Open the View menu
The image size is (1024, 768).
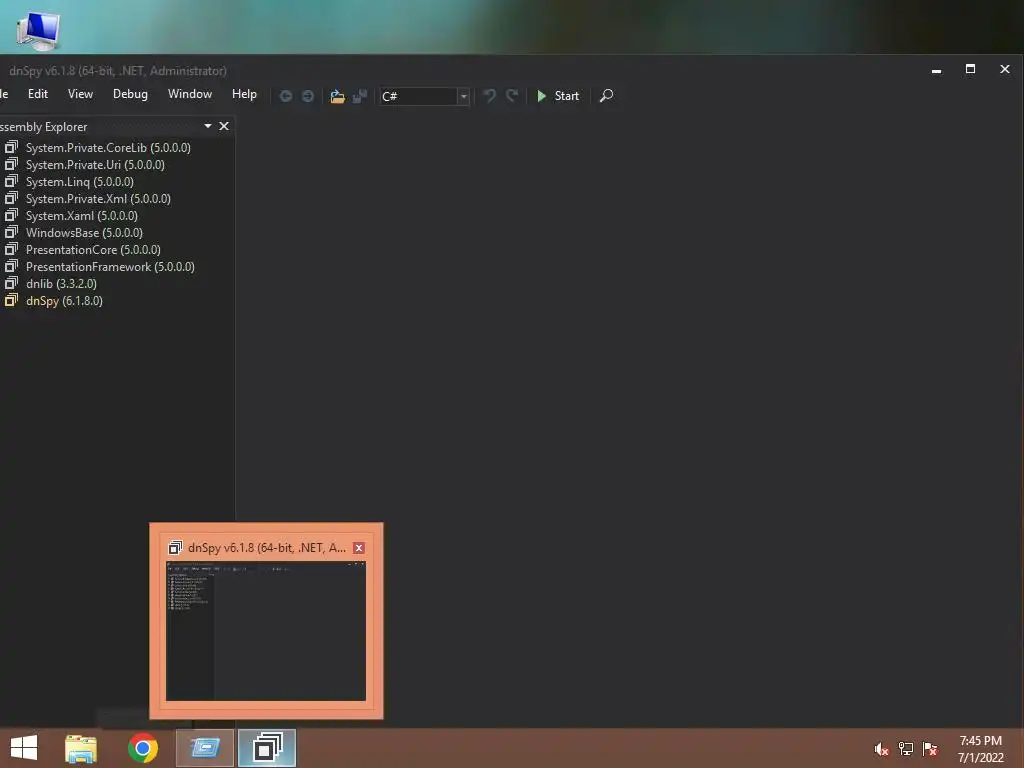(80, 94)
